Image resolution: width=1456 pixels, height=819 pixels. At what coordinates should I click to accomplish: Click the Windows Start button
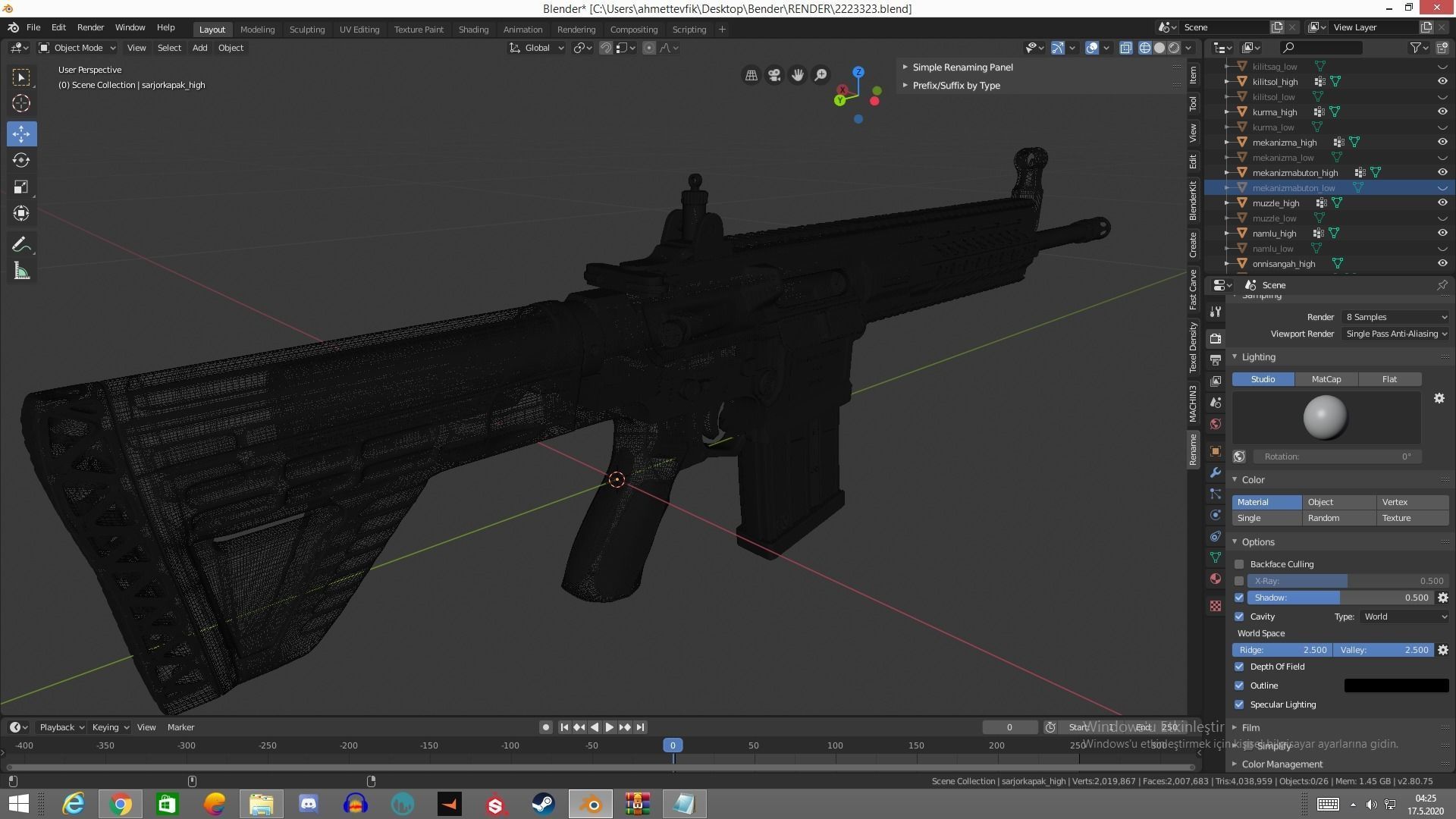[x=18, y=804]
